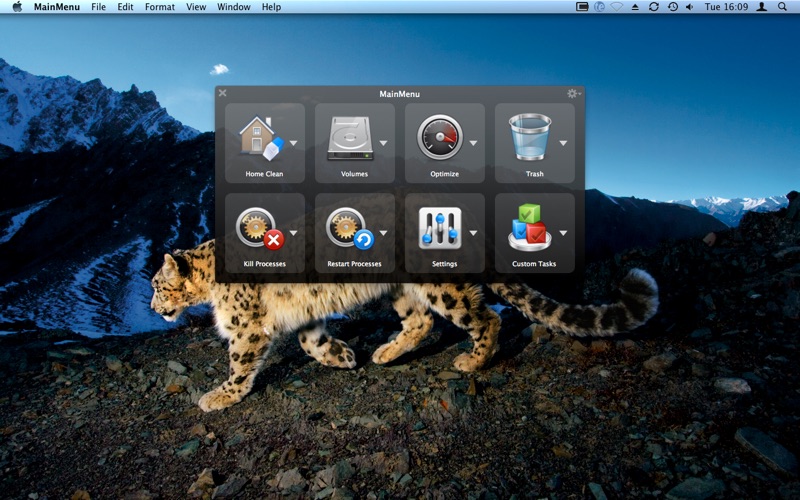The width and height of the screenshot is (800, 500).
Task: Open the Window menu
Action: [234, 7]
